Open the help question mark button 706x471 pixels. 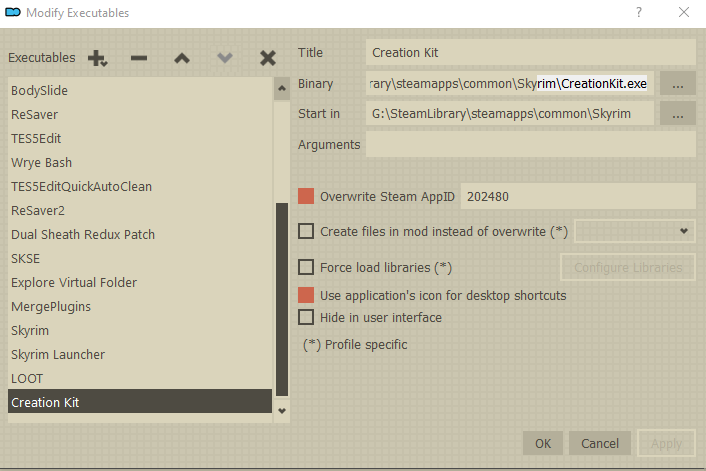tap(638, 13)
